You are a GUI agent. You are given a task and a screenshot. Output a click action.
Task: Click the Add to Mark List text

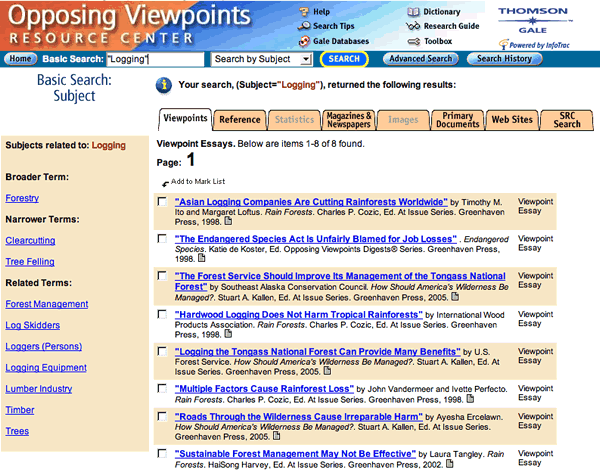[198, 181]
